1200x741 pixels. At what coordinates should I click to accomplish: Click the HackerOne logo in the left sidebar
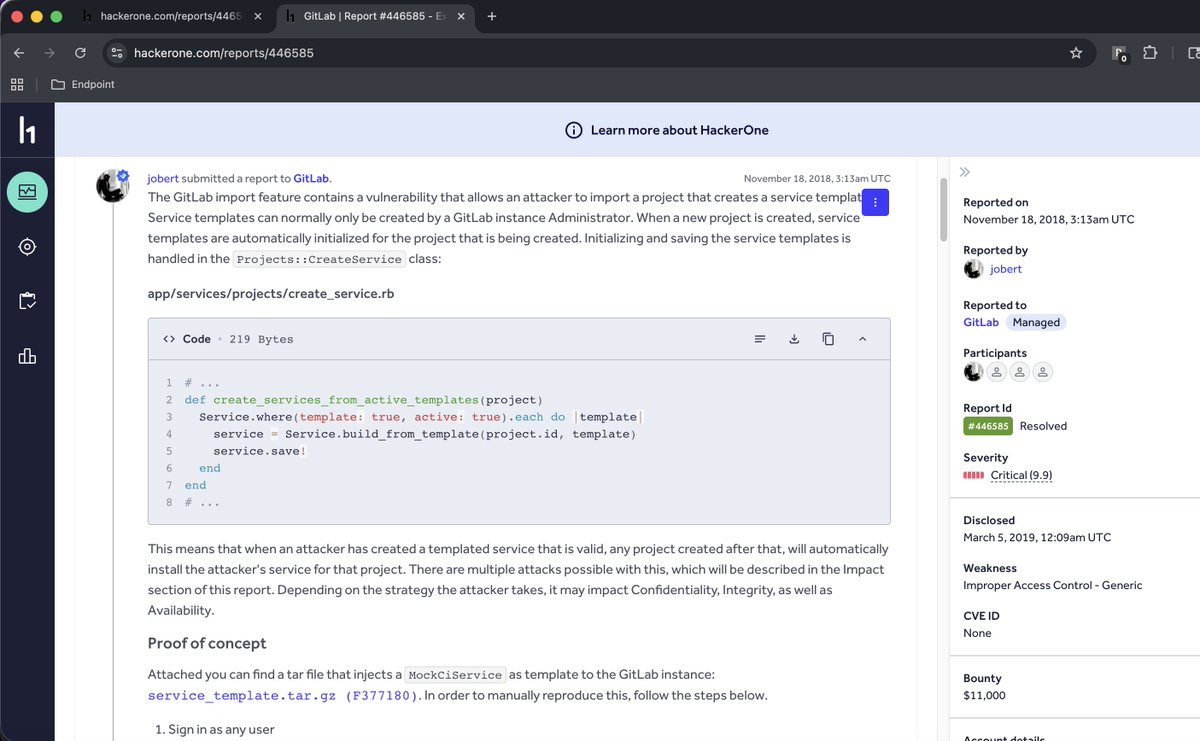[27, 131]
